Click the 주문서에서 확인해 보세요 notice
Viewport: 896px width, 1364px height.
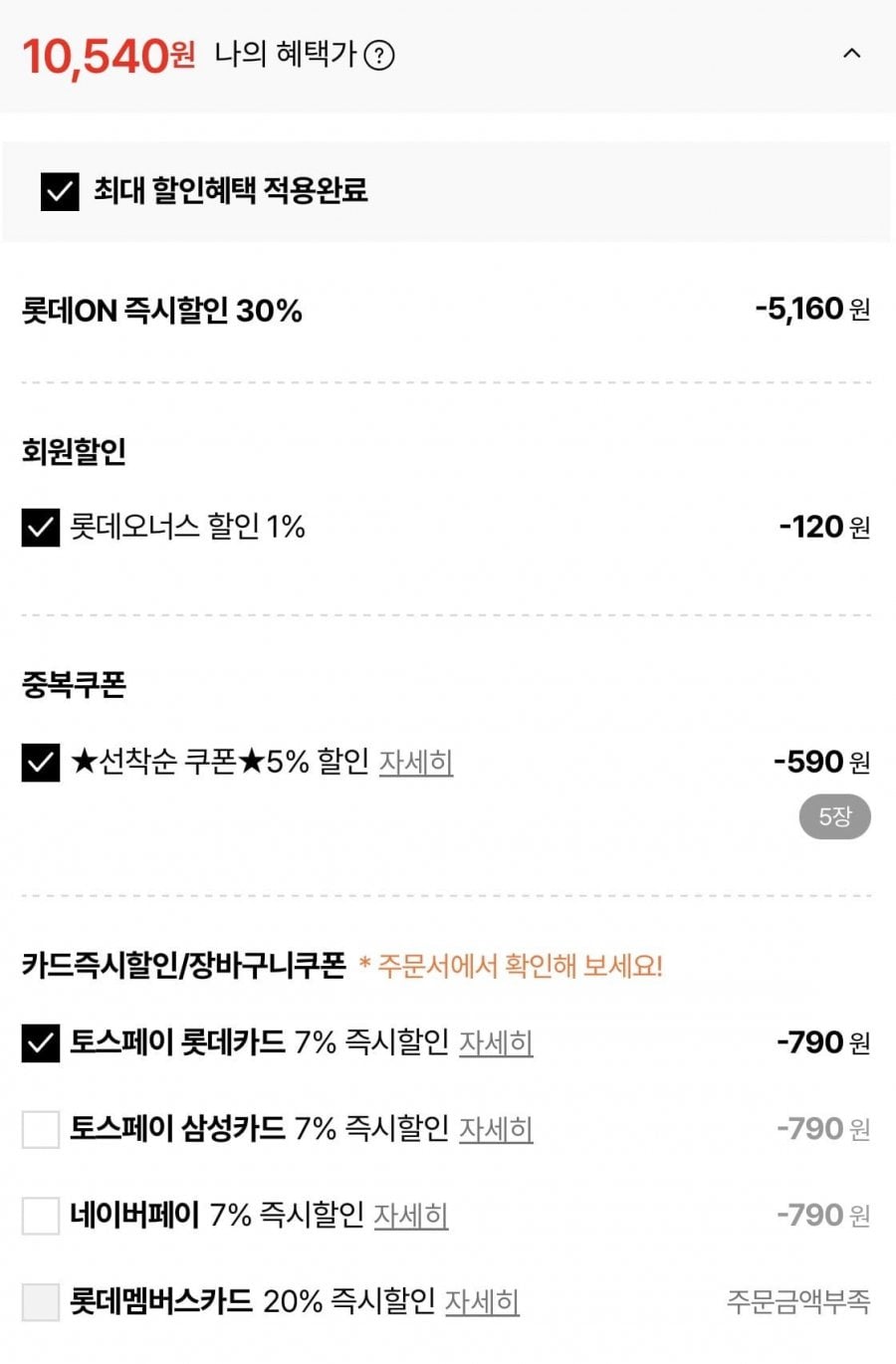point(511,966)
